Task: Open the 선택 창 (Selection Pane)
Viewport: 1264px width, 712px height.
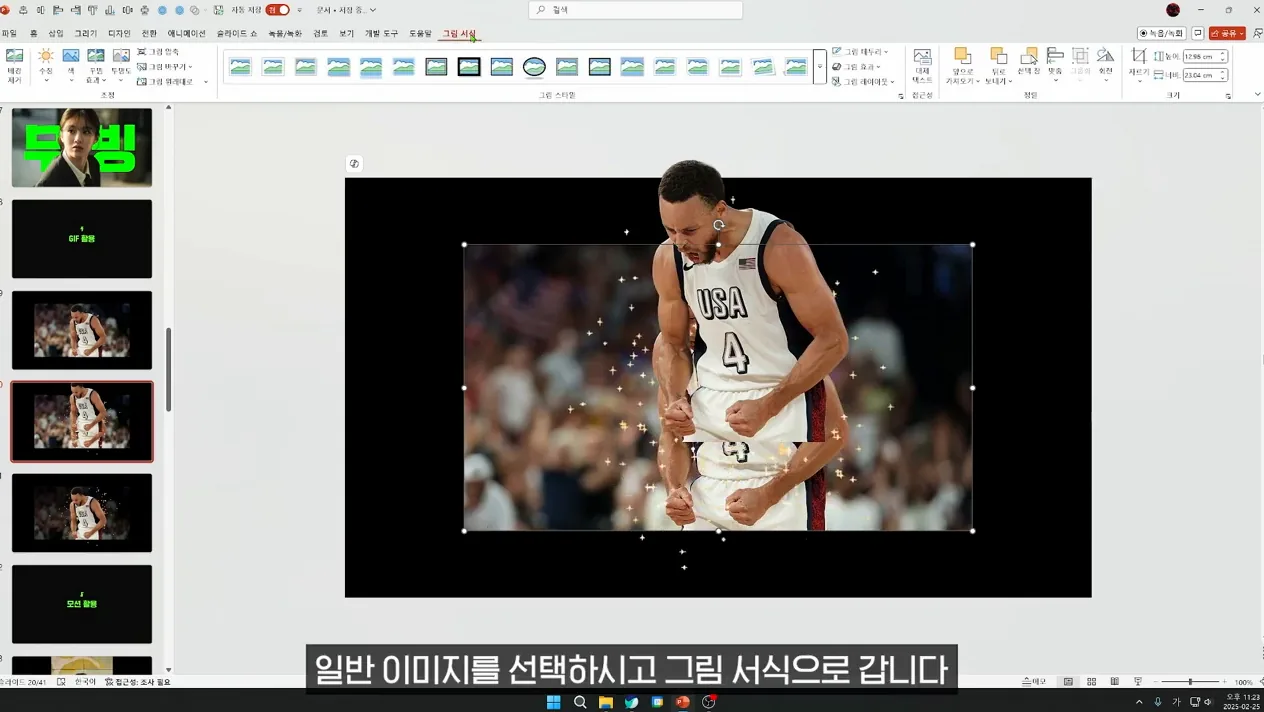Action: tap(1029, 62)
